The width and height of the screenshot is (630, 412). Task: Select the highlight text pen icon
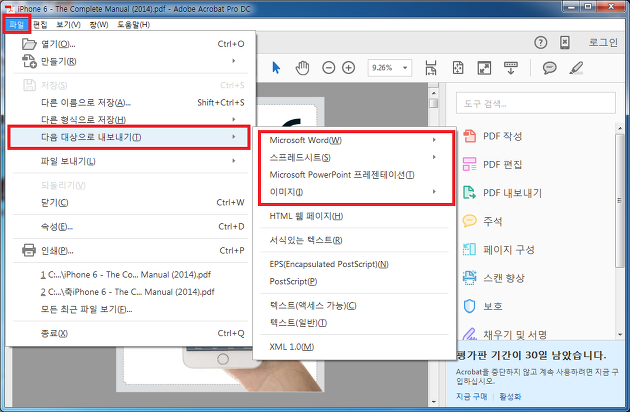(576, 68)
